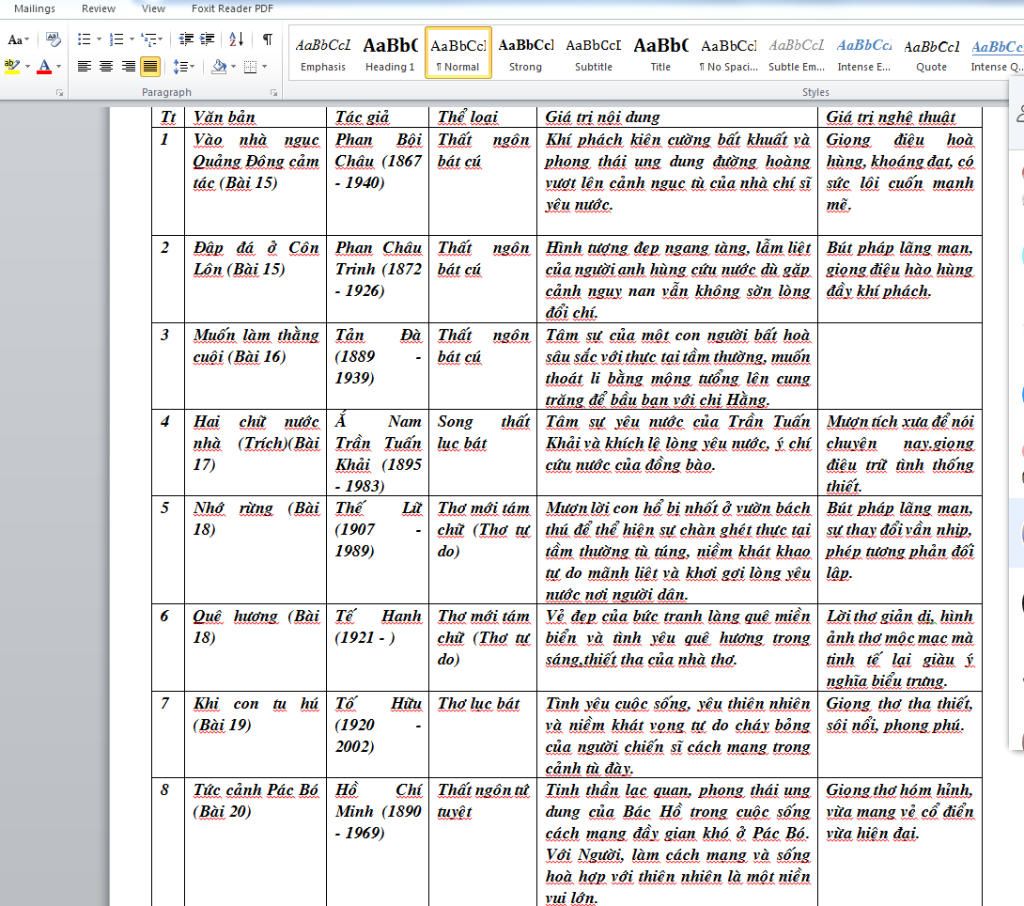Open the Mailings ribbon tab
Image resolution: width=1024 pixels, height=906 pixels.
(35, 8)
